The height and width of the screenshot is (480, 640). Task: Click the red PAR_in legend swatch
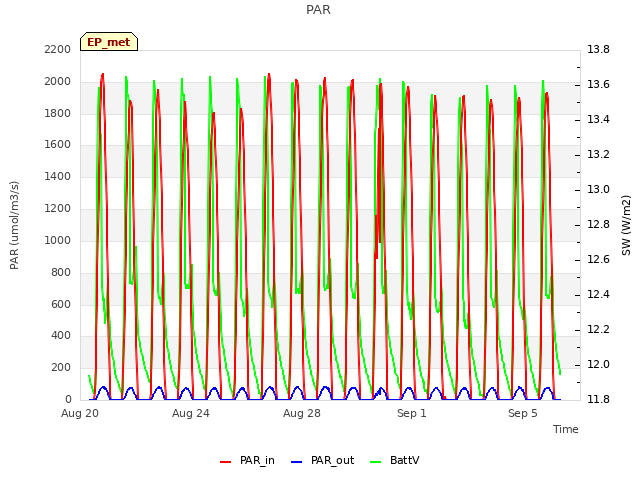[226, 462]
